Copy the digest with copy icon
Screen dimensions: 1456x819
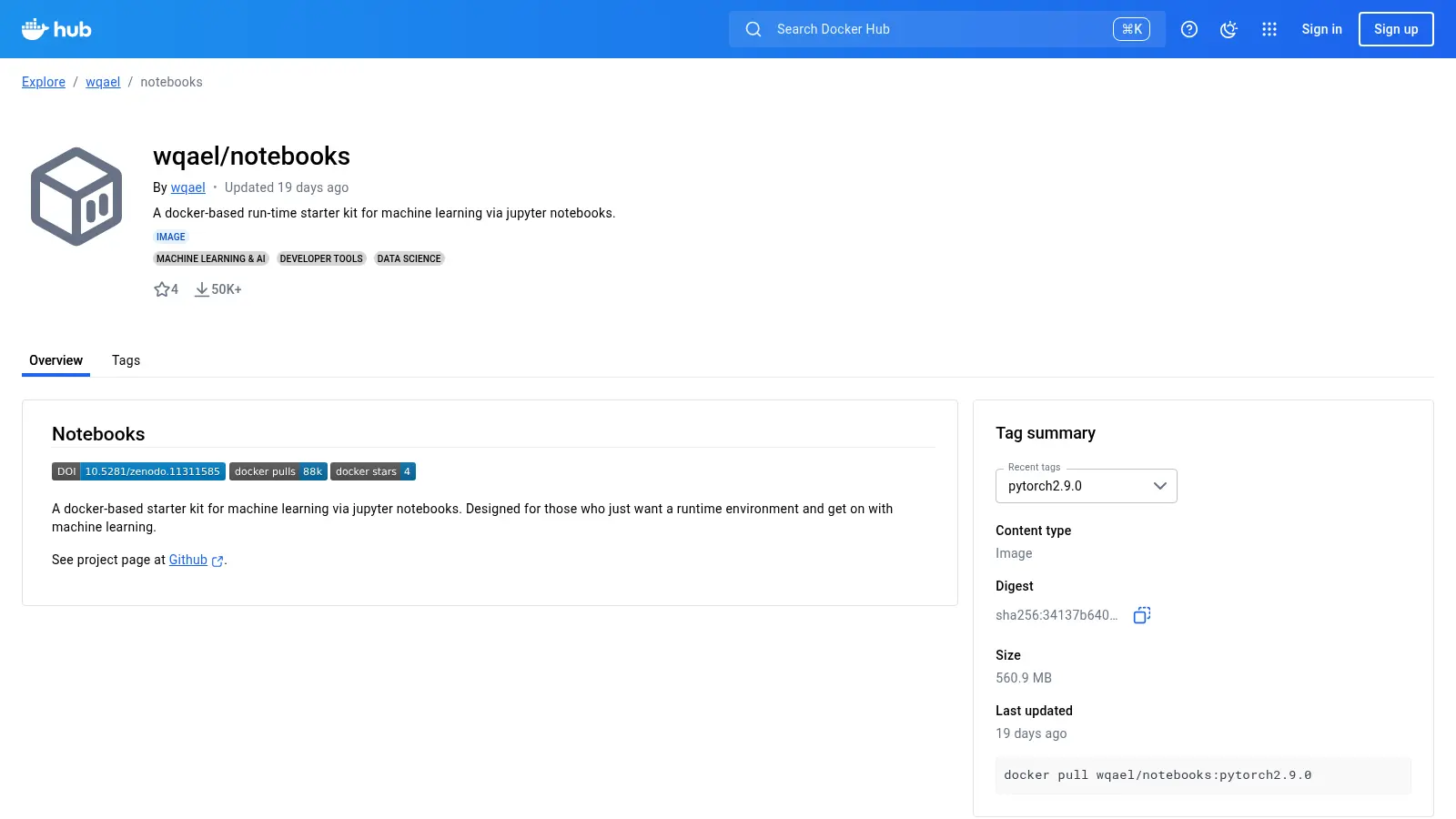coord(1142,615)
